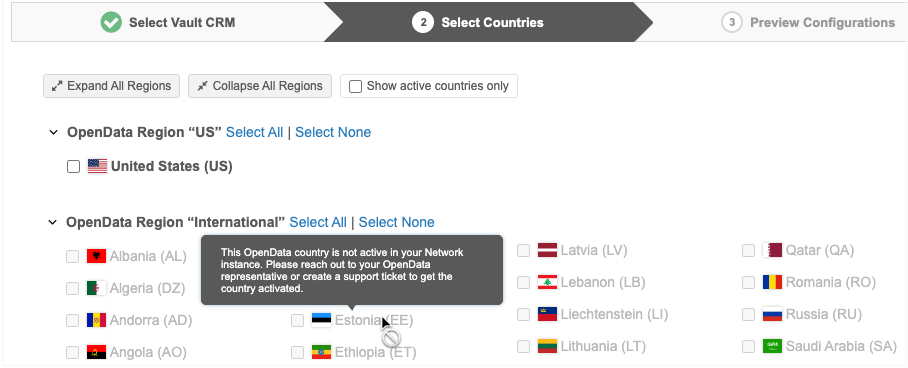908x368 pixels.
Task: Click Select All for International region
Action: [x=318, y=223]
